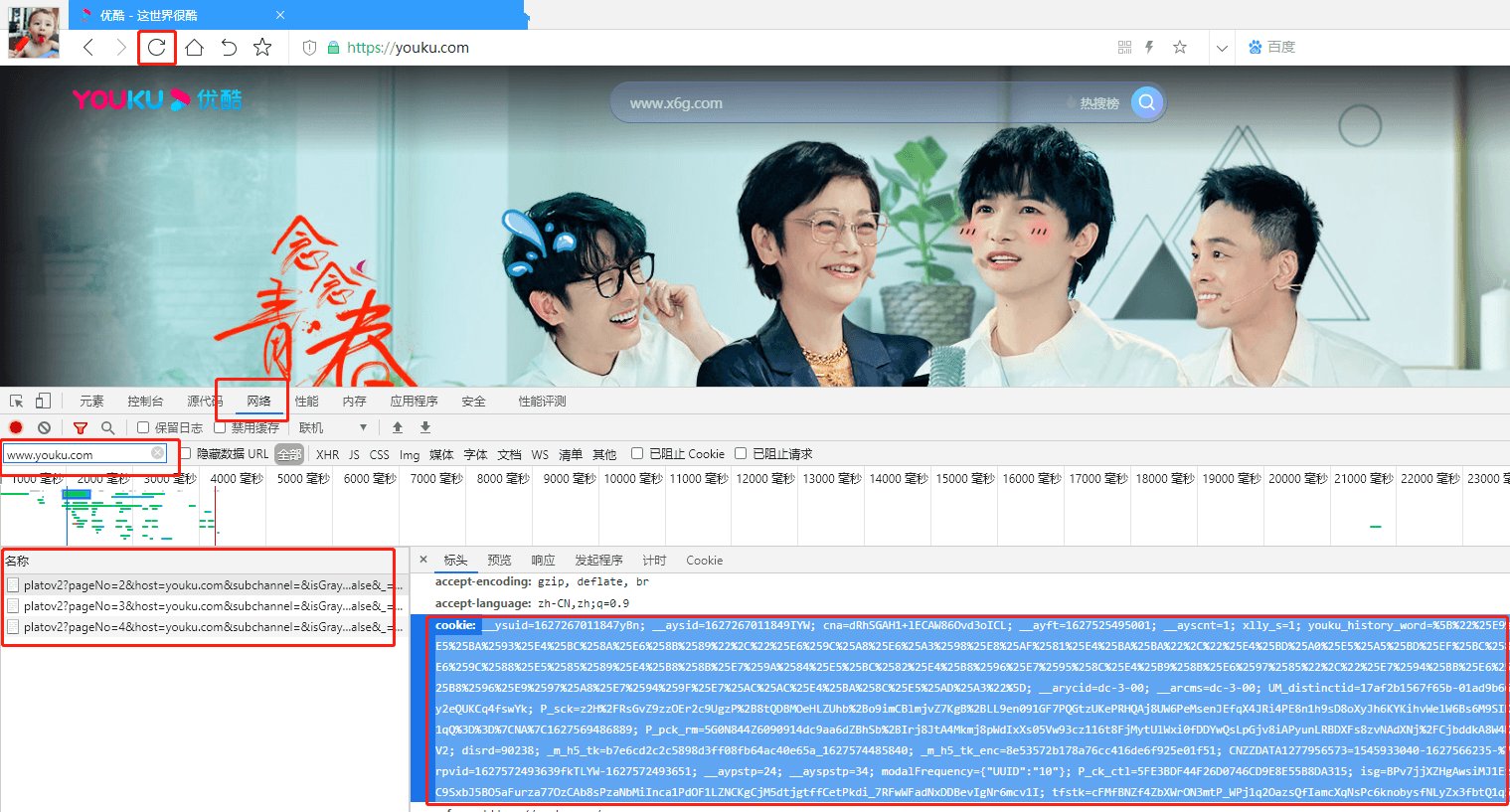Go back with the browser back arrow
This screenshot has width=1510, height=812.
(88, 47)
